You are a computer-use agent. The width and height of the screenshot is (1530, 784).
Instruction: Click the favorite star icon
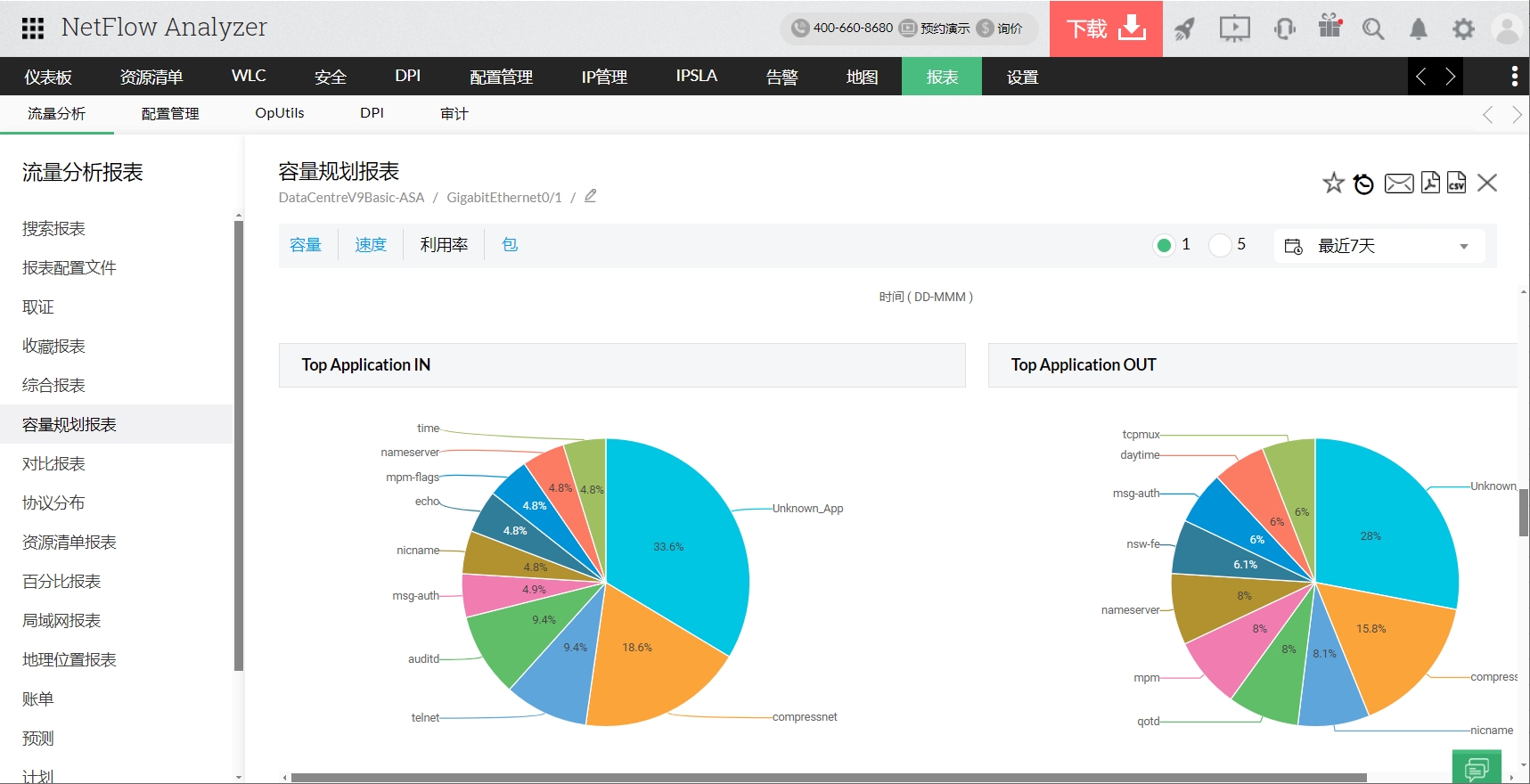pos(1333,183)
